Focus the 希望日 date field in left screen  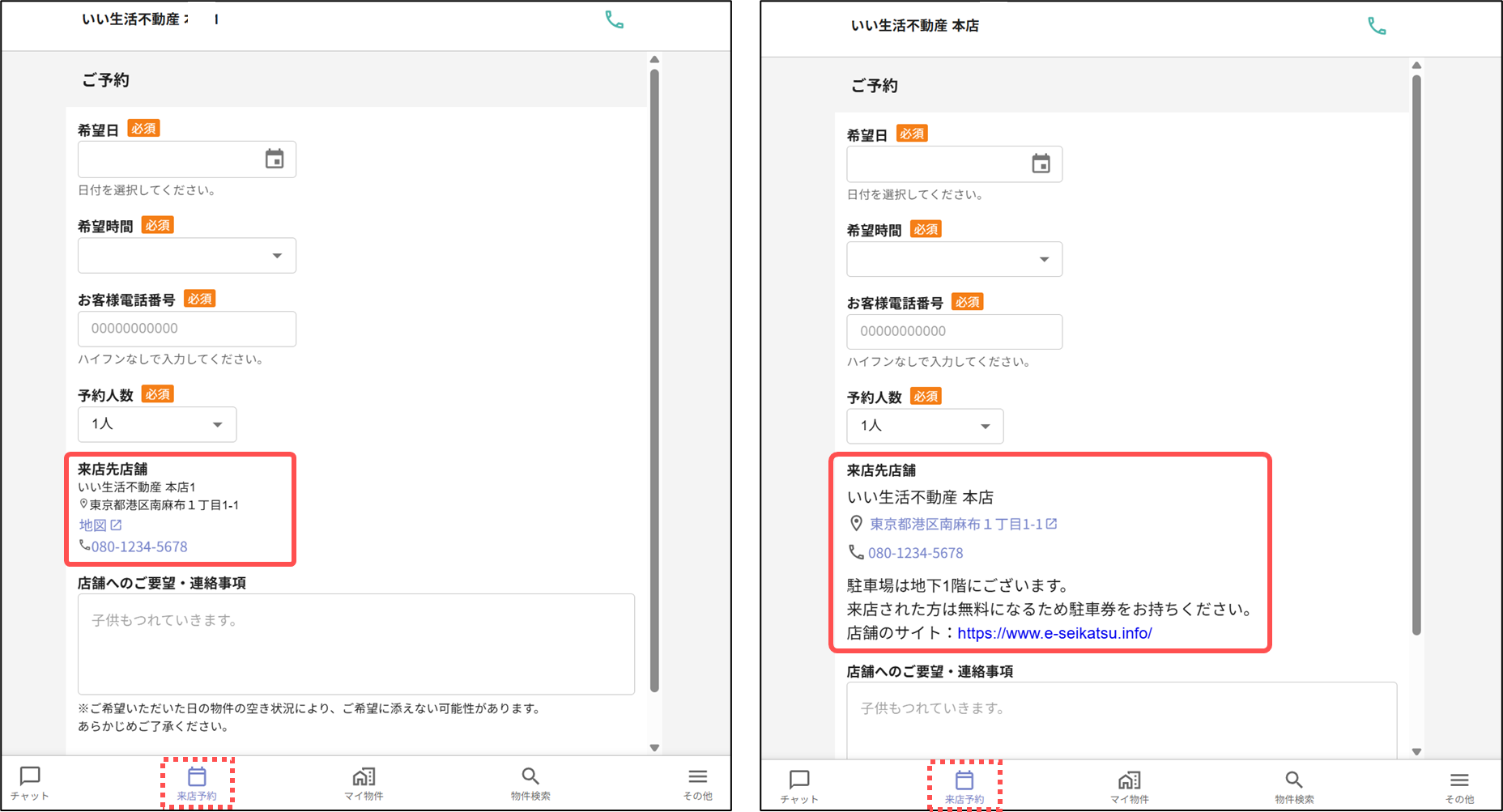click(x=187, y=159)
